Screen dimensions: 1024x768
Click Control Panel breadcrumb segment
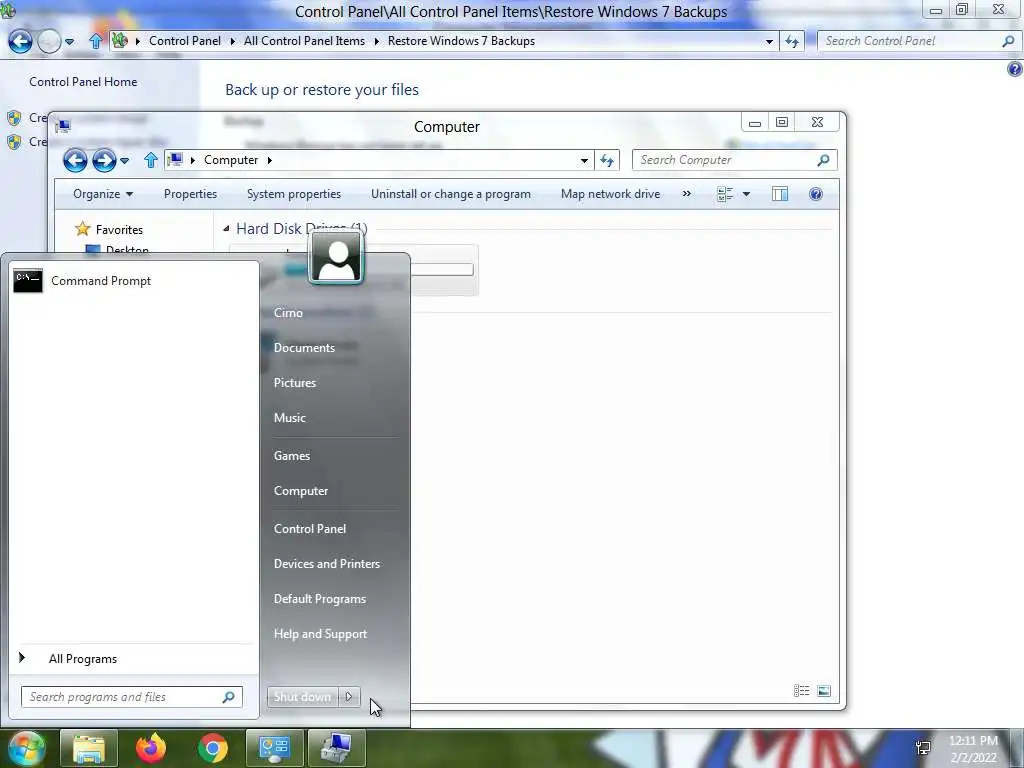tap(185, 40)
